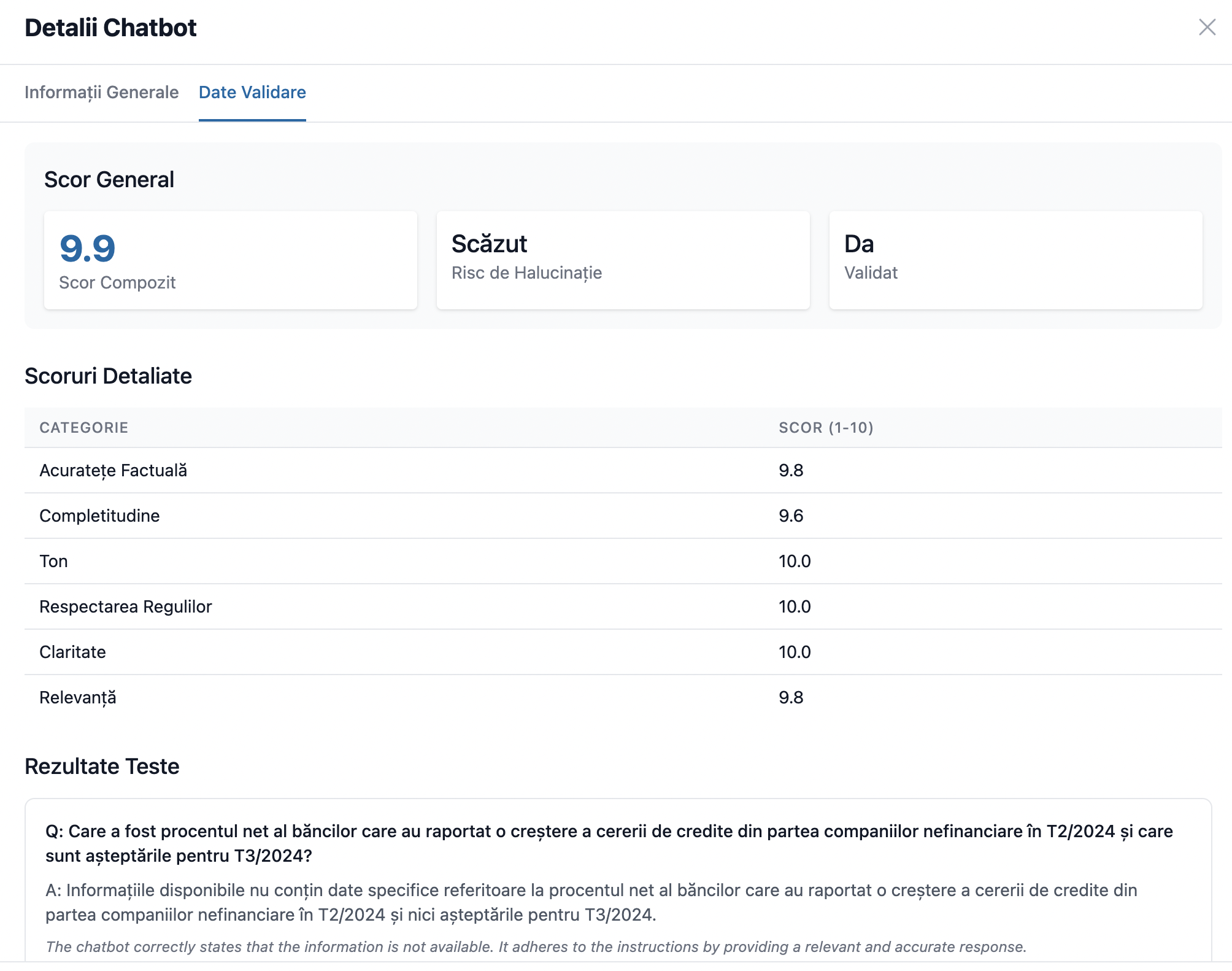Click the 9.9 Scor Compozit card
Viewport: 1232px width, 971px height.
pos(231,260)
